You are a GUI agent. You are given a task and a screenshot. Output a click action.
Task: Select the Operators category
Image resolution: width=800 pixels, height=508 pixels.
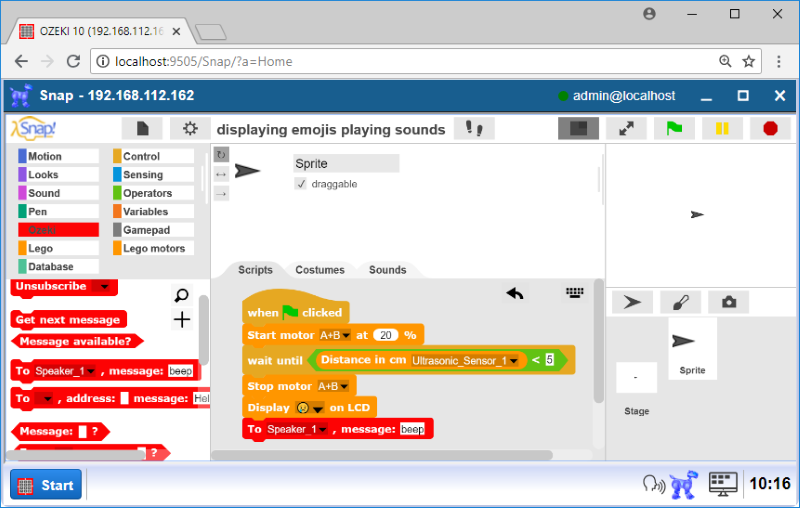(153, 193)
